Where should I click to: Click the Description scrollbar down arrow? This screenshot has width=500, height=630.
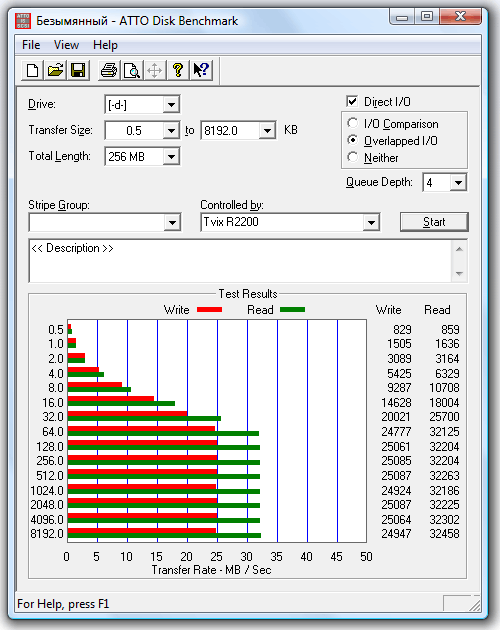(x=459, y=274)
